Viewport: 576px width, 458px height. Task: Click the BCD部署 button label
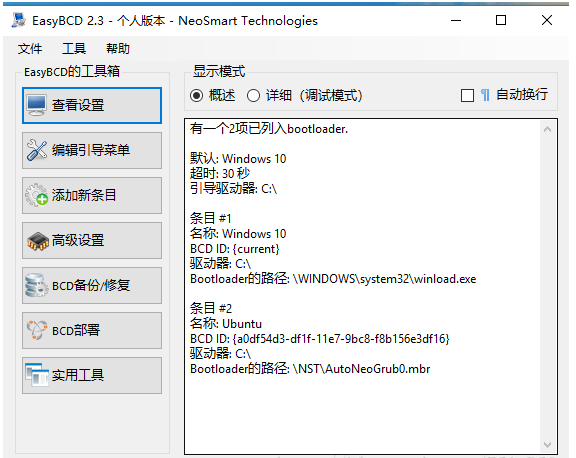(x=76, y=330)
